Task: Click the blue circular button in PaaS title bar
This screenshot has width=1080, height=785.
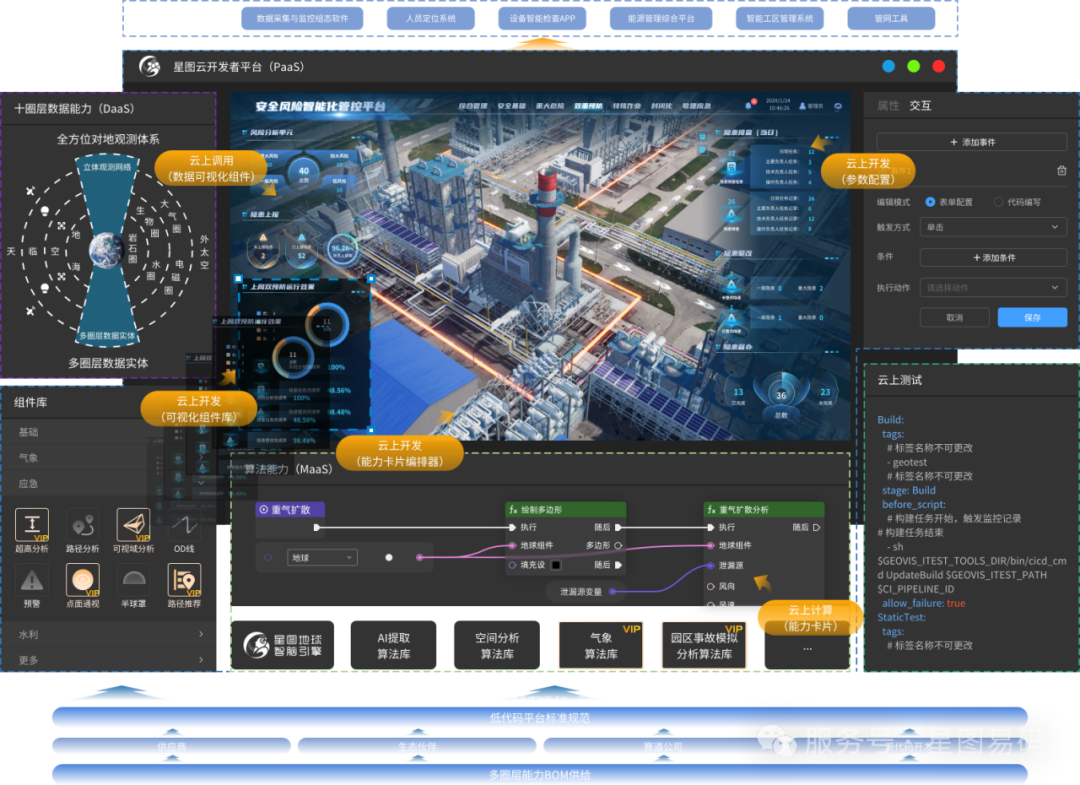Action: [x=889, y=66]
